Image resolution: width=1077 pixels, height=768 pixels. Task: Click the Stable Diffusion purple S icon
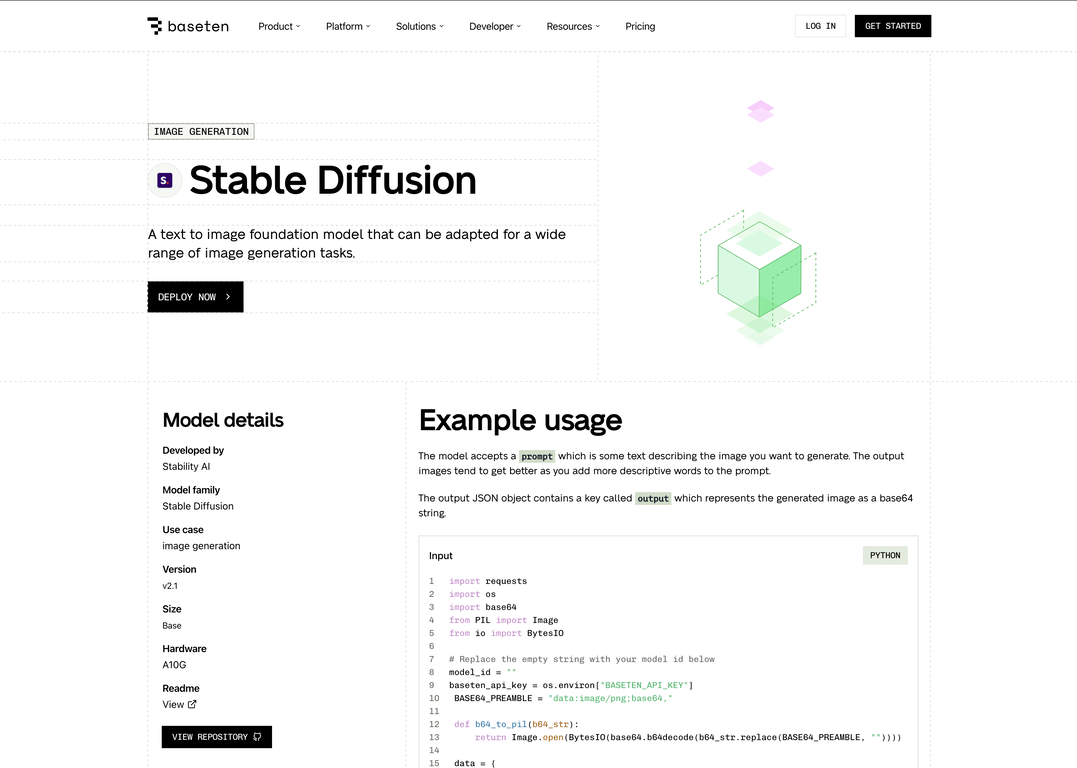[x=165, y=181]
